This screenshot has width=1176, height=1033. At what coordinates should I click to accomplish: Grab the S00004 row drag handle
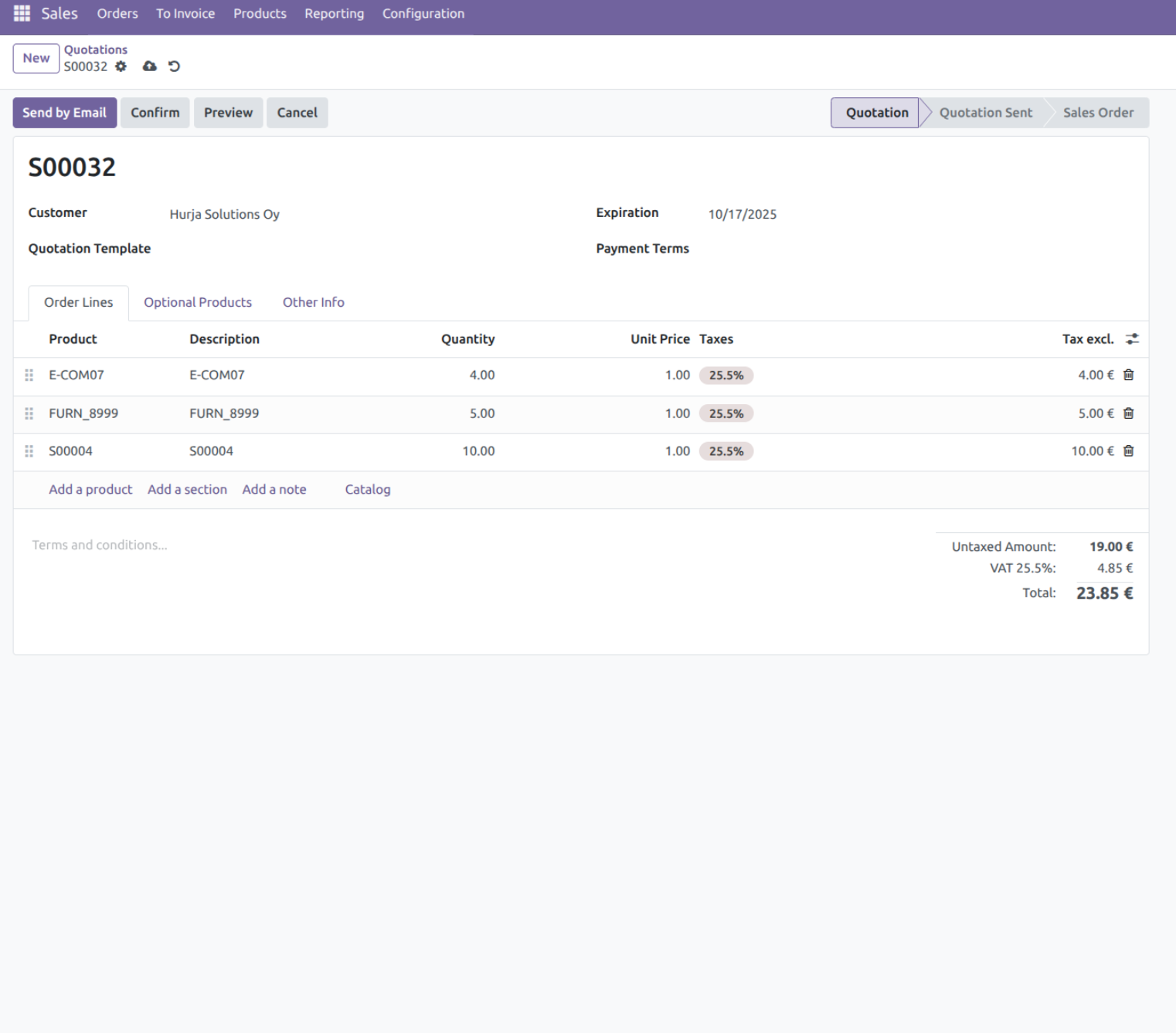coord(29,451)
